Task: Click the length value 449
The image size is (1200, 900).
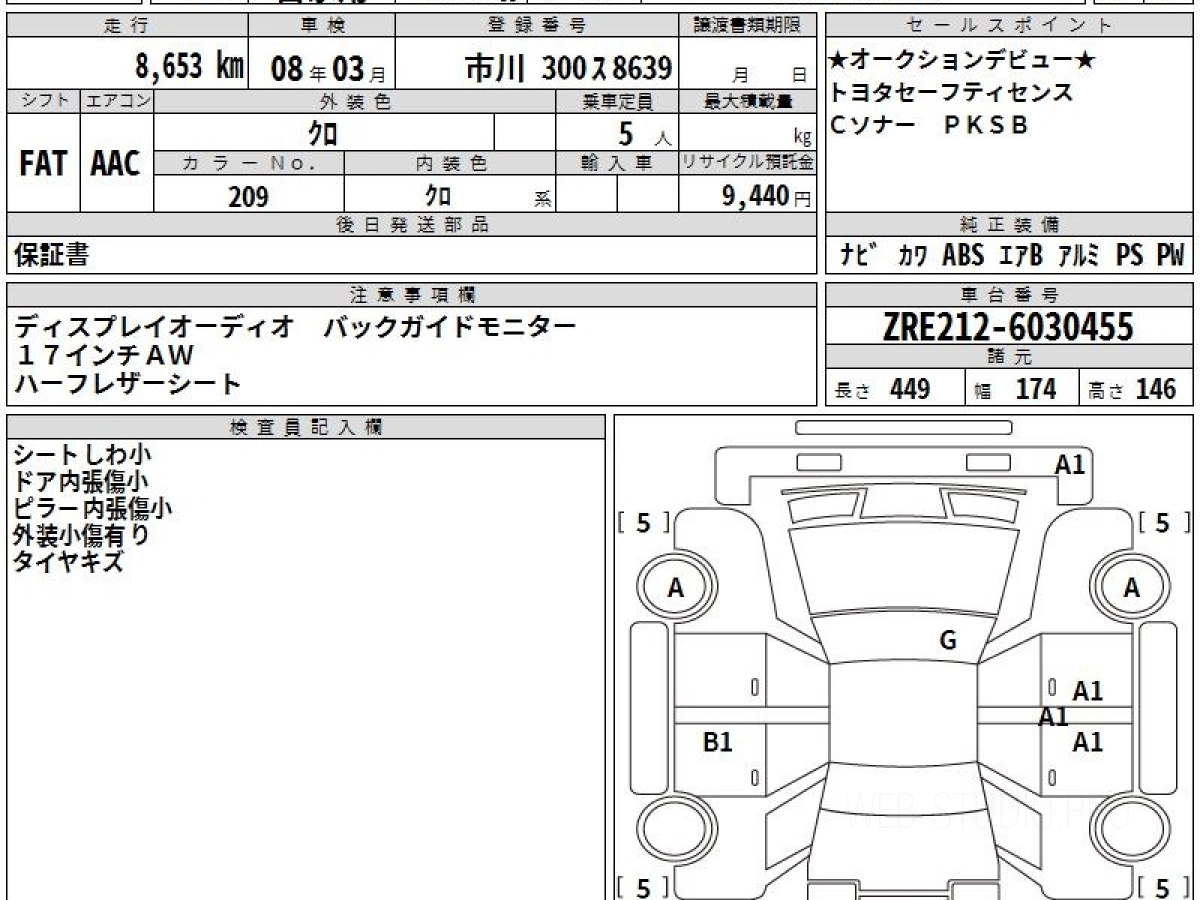Action: coord(910,389)
